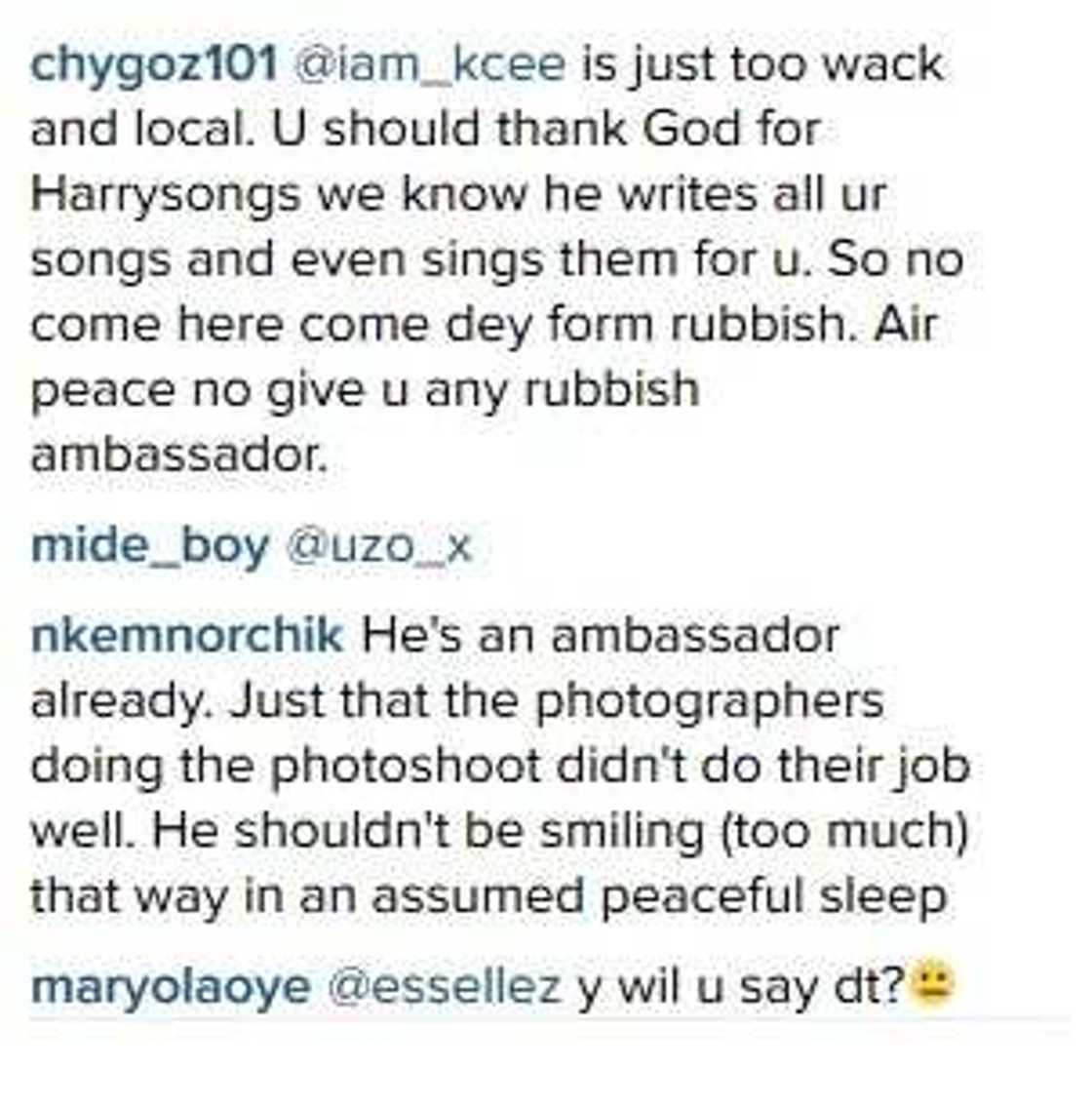
Task: Click 'He's an ambassador' comment opening
Action: point(600,635)
